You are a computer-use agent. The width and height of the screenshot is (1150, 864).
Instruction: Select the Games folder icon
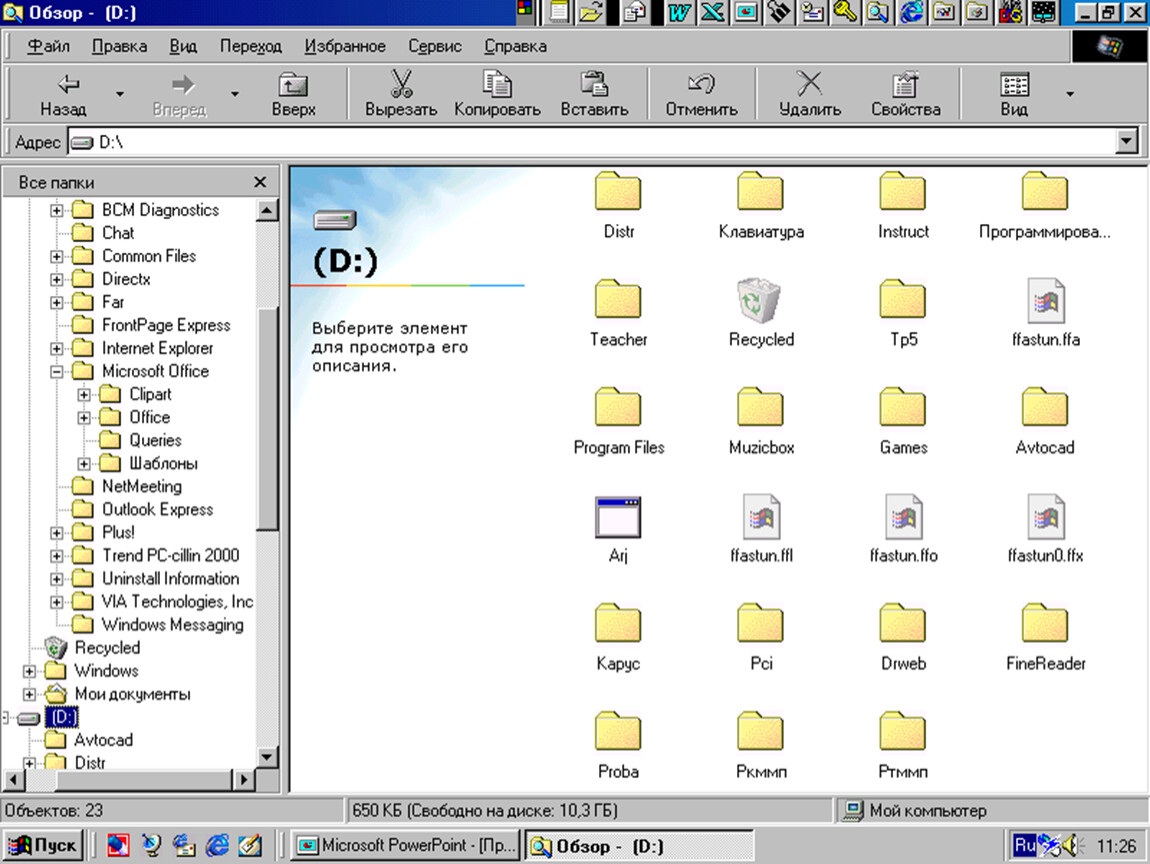903,407
